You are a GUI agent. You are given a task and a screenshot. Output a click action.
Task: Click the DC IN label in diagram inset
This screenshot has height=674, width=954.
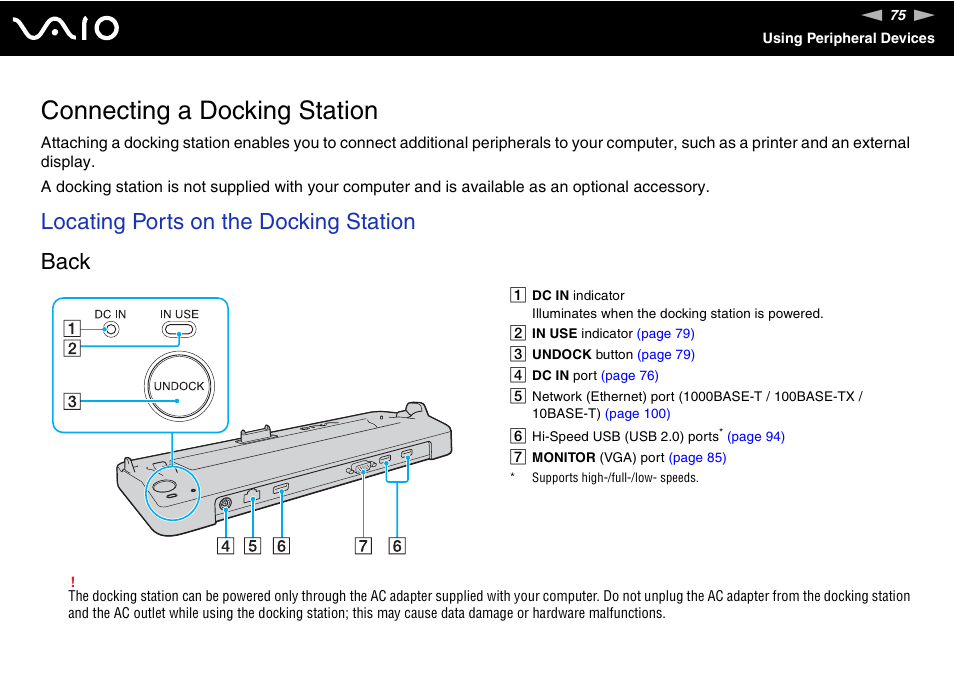[110, 314]
